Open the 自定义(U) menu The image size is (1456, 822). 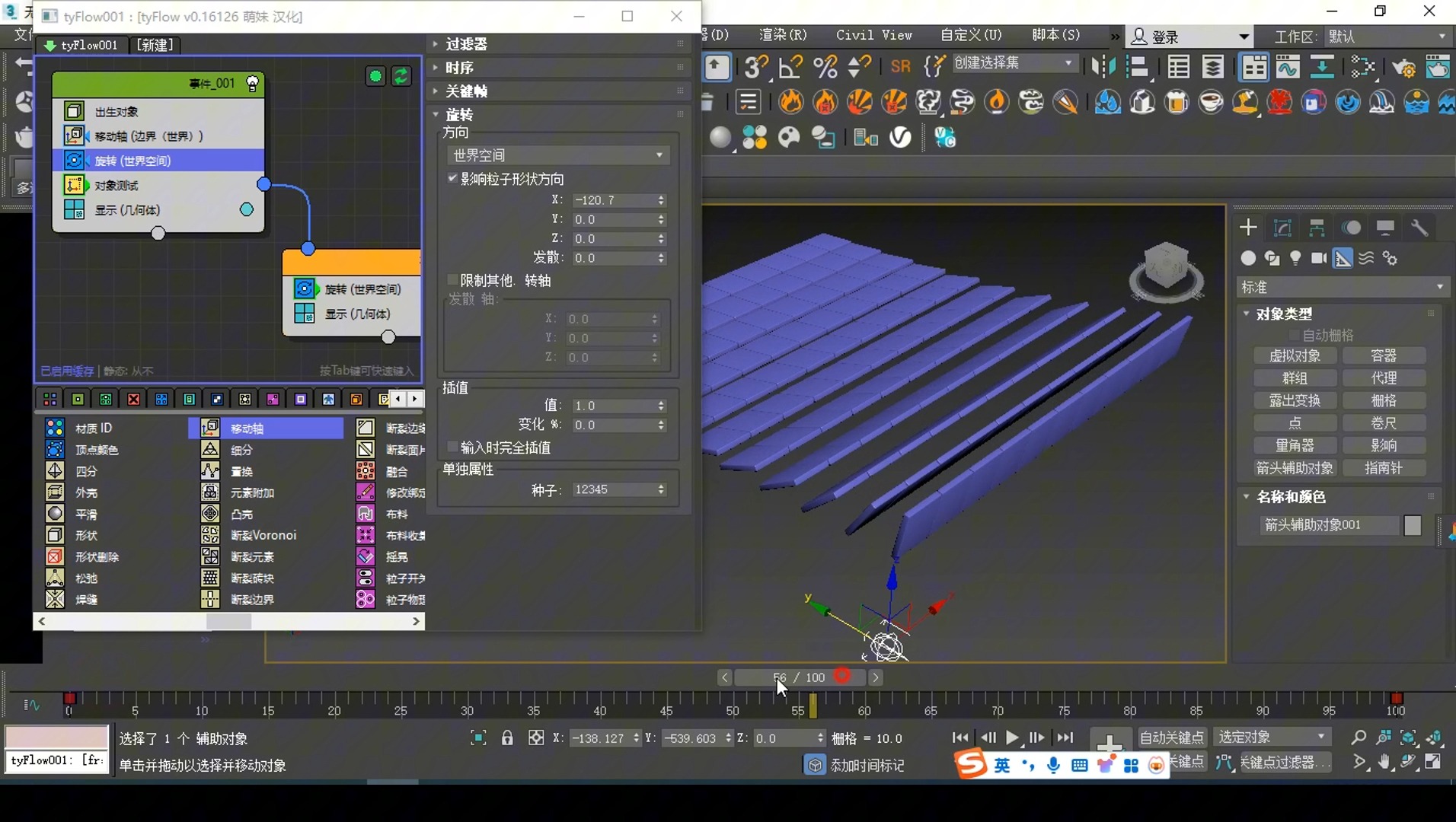[971, 35]
